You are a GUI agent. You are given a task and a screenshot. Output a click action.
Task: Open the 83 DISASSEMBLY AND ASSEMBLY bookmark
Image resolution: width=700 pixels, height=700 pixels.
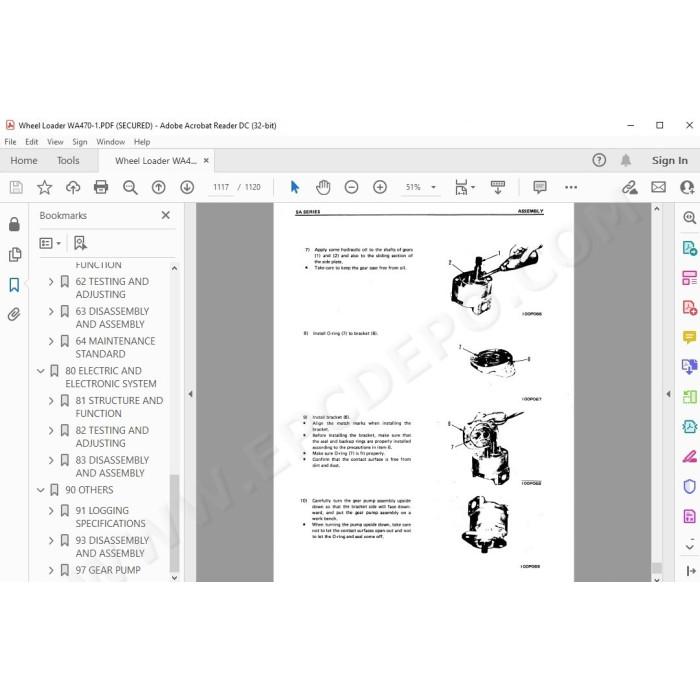[110, 467]
